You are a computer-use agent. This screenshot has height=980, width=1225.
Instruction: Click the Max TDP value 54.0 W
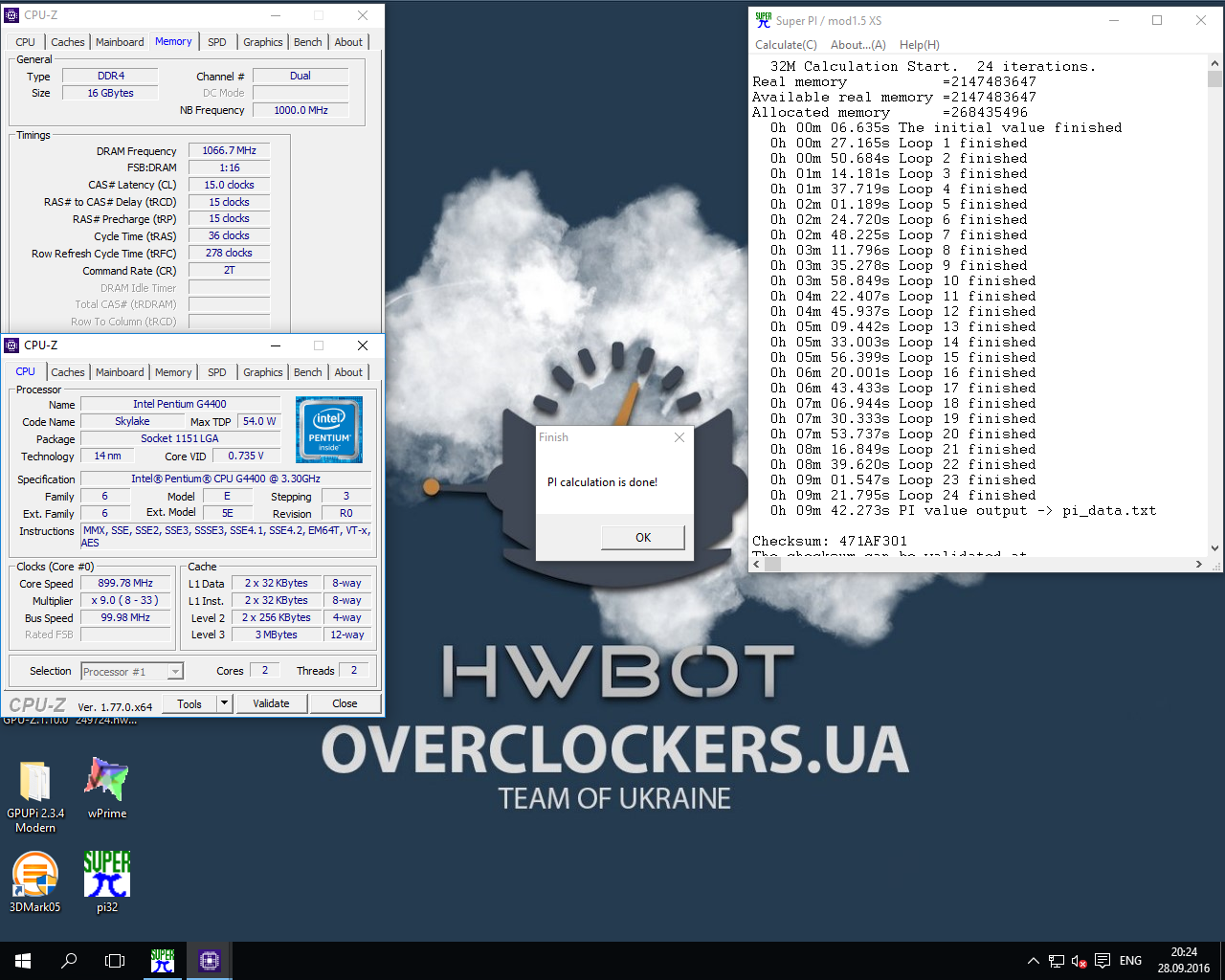[x=258, y=421]
